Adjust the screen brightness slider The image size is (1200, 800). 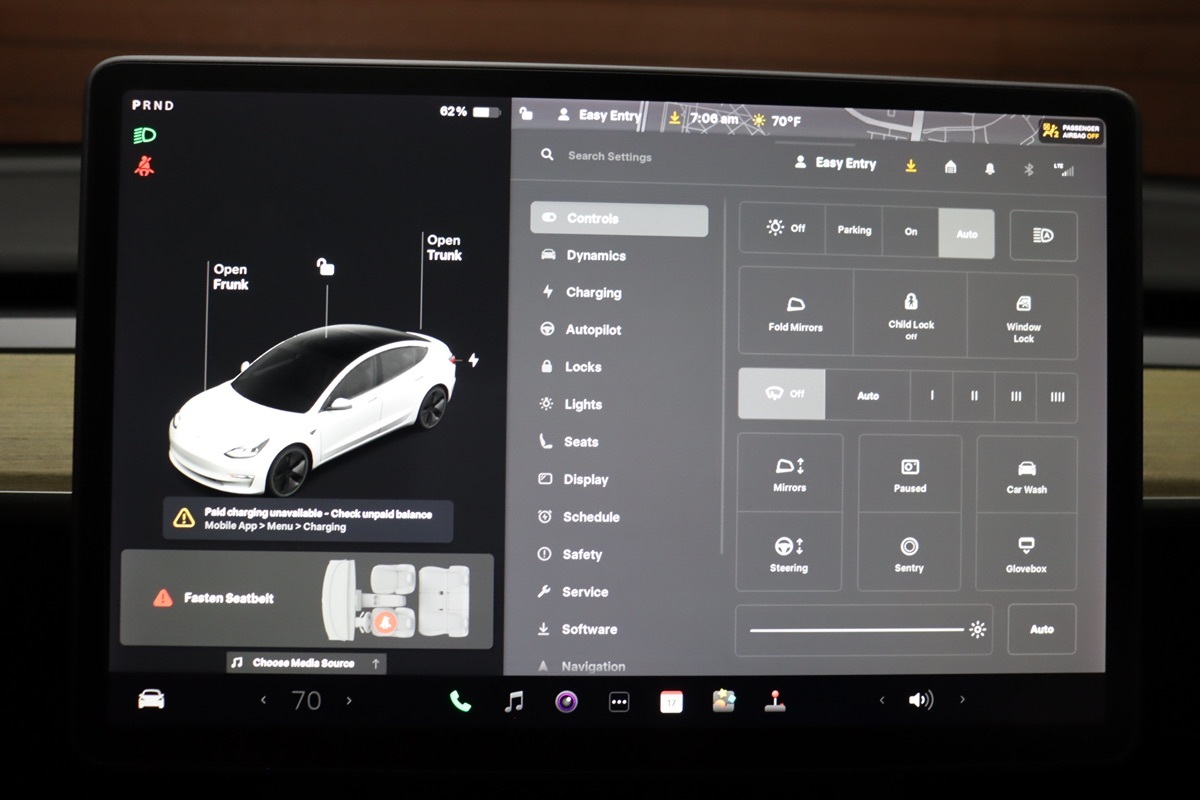click(x=860, y=629)
